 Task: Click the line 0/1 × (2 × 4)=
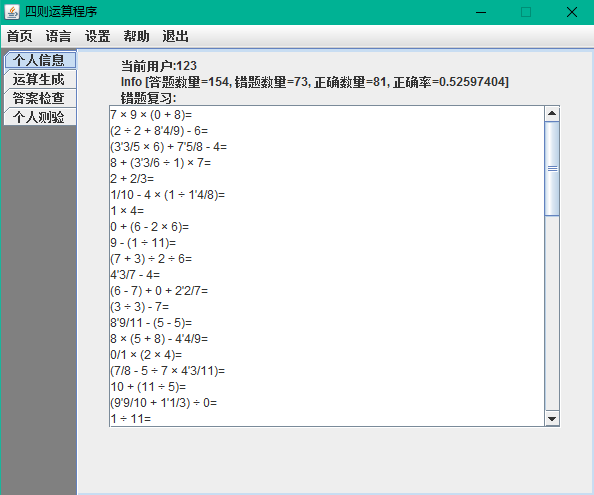click(146, 355)
